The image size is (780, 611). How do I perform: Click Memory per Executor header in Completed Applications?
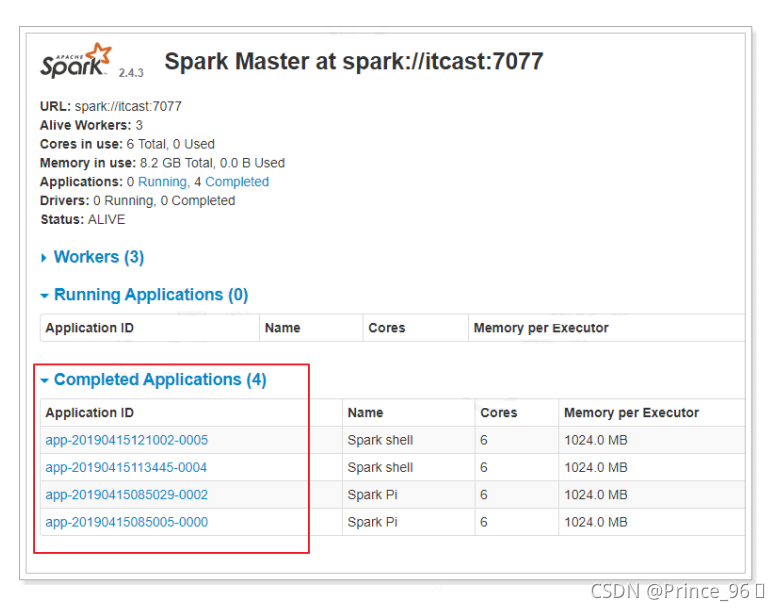pos(631,413)
